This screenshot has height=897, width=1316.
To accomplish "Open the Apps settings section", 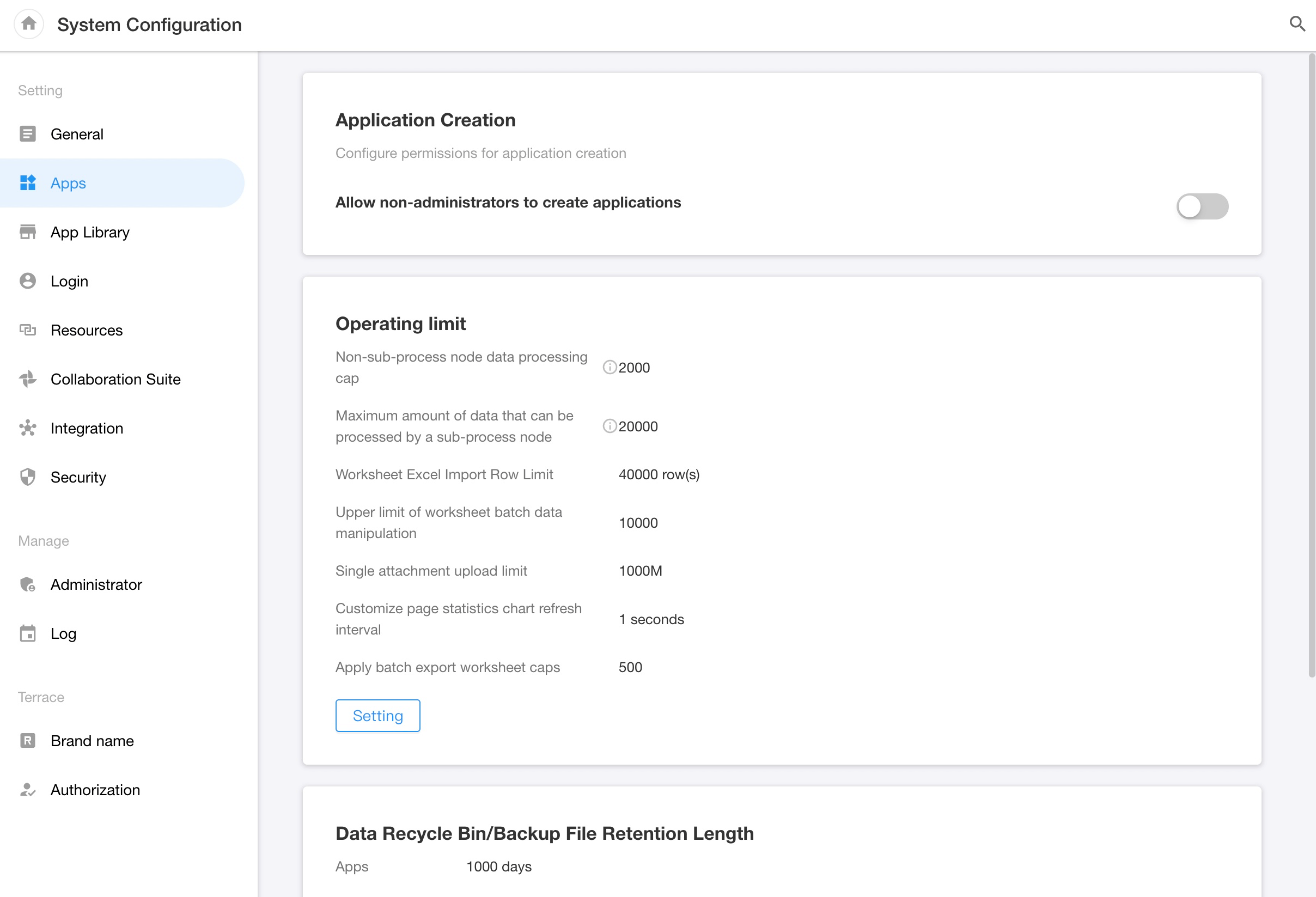I will 68,183.
